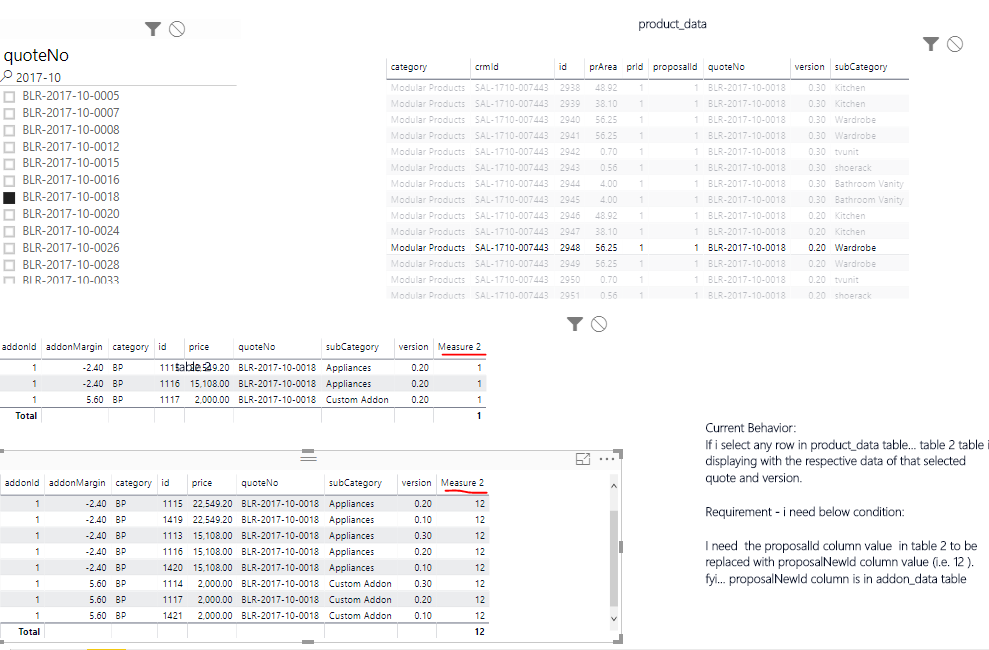Sort product_data by the version column header
The image size is (989, 650).
click(809, 67)
